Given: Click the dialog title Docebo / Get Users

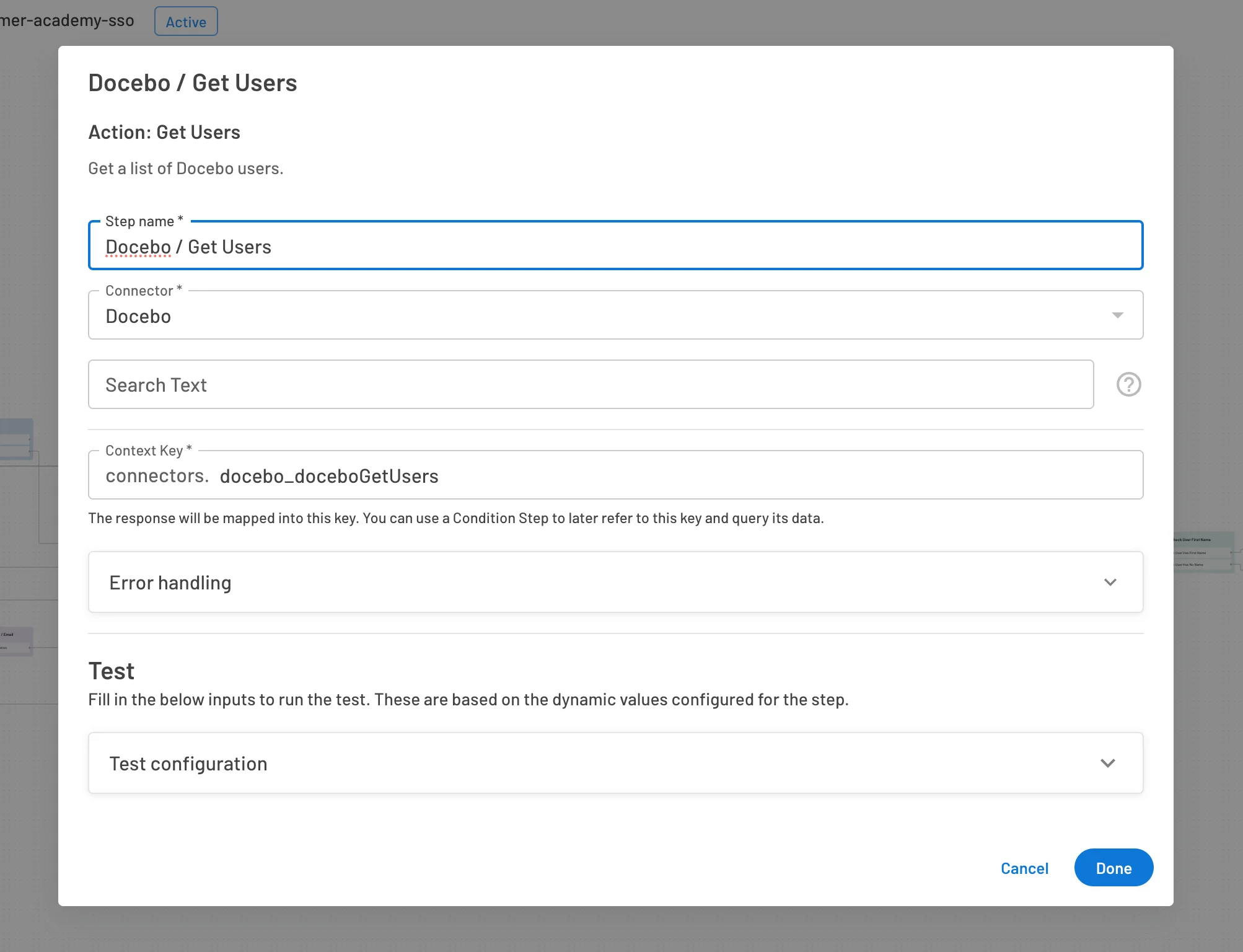Looking at the screenshot, I should [x=193, y=82].
